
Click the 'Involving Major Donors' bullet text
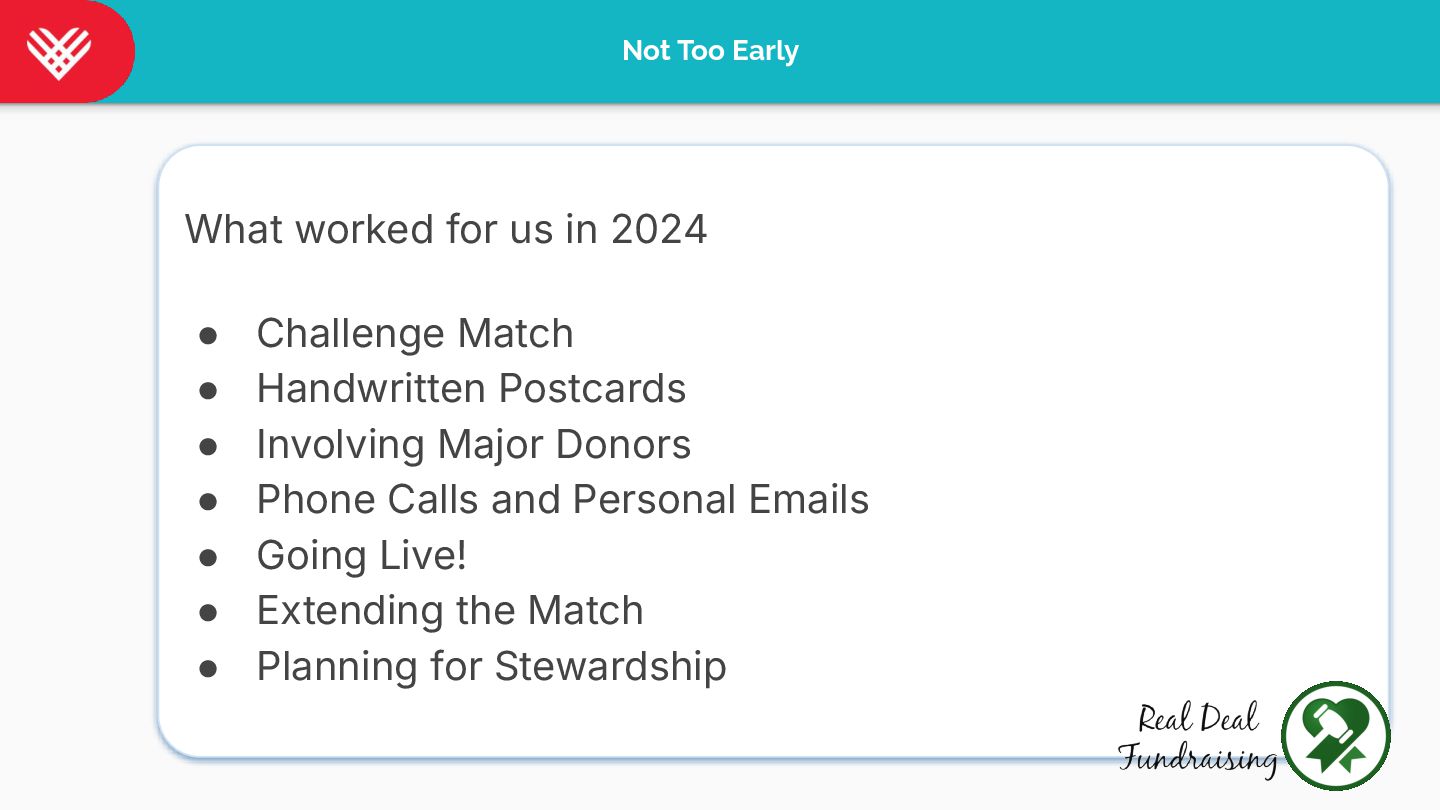click(473, 444)
